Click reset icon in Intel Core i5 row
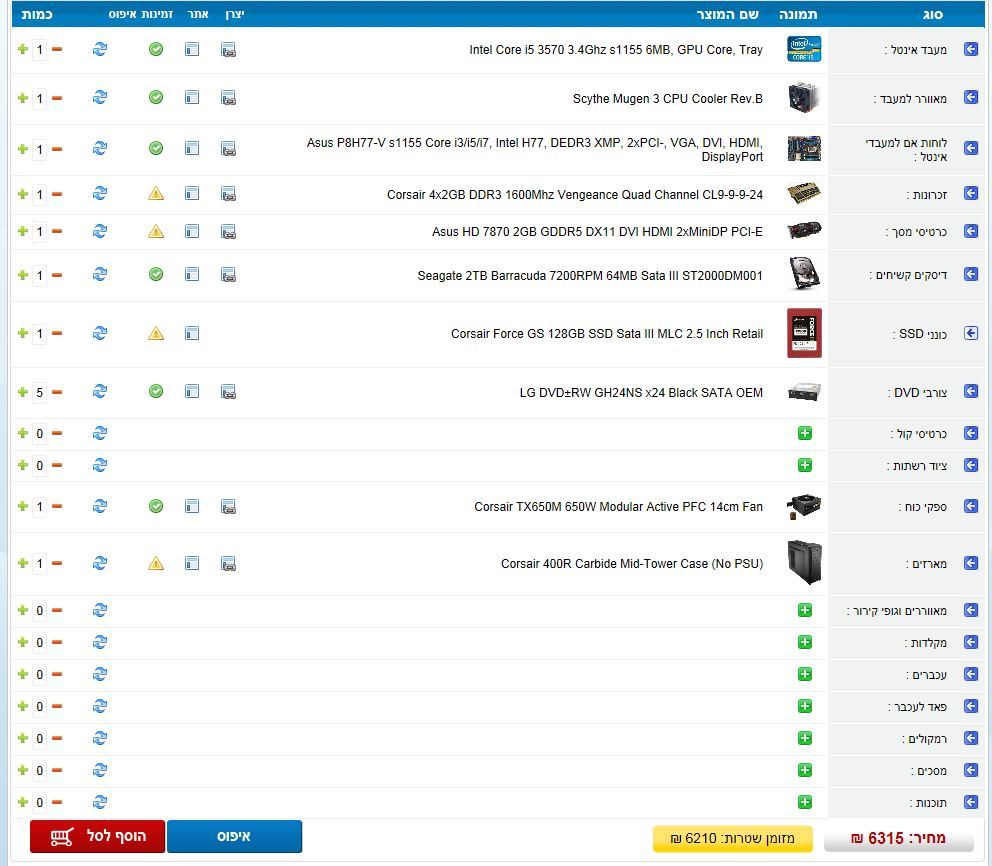This screenshot has width=992, height=866. [x=100, y=49]
